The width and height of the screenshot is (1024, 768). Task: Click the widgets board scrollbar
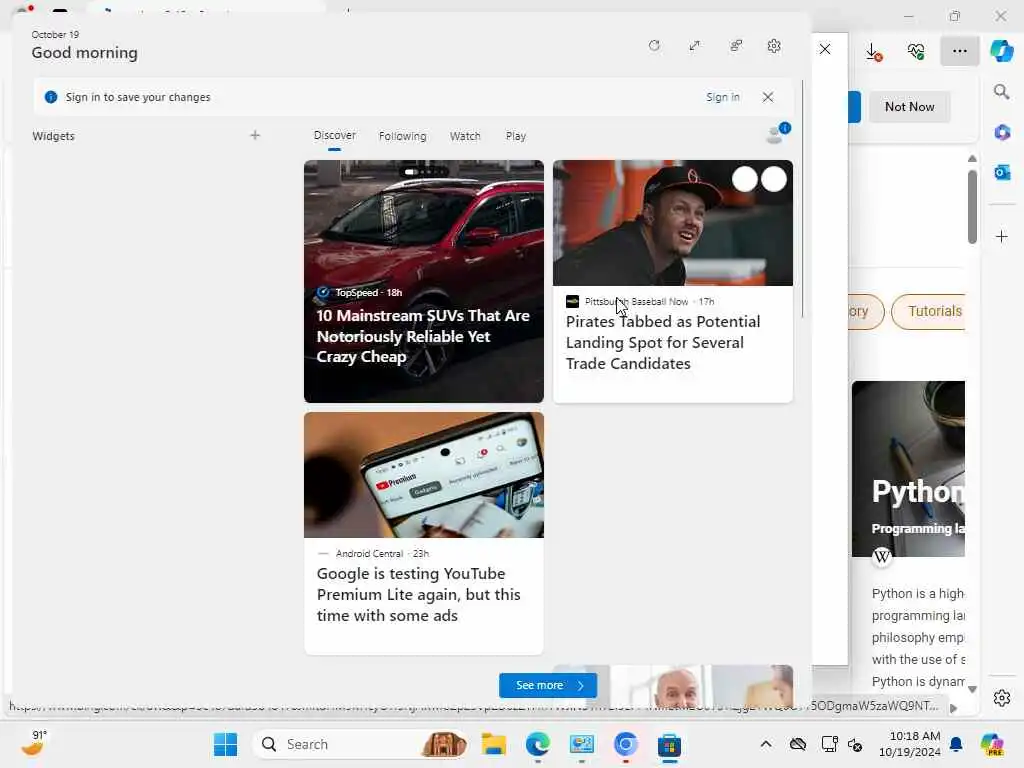pos(802,199)
